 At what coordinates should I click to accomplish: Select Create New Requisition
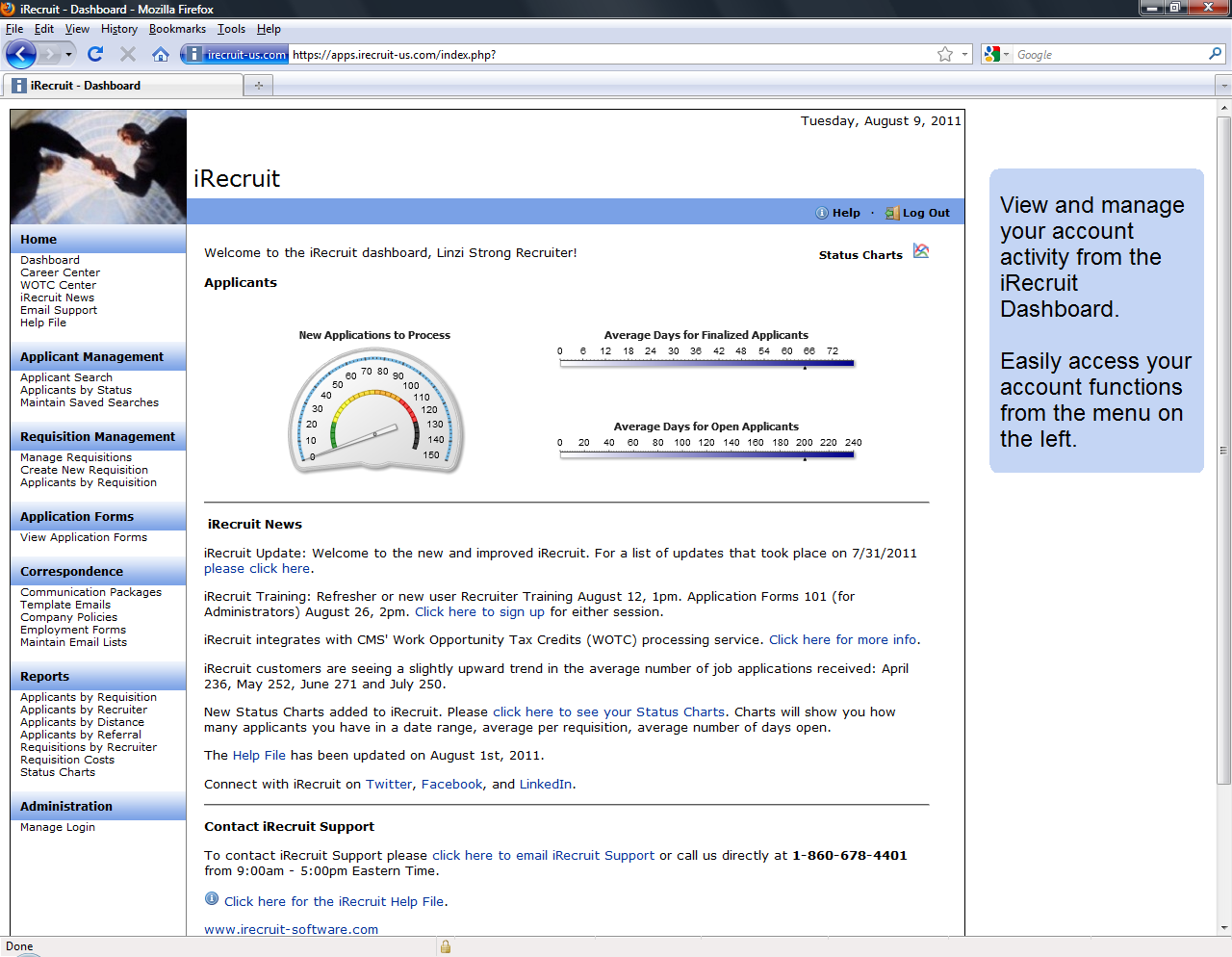pyautogui.click(x=85, y=470)
